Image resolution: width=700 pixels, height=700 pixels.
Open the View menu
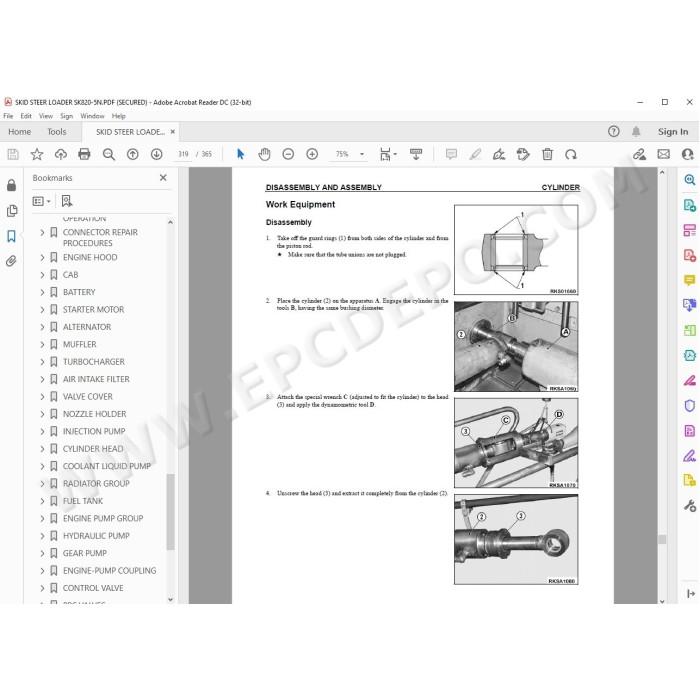[x=46, y=116]
